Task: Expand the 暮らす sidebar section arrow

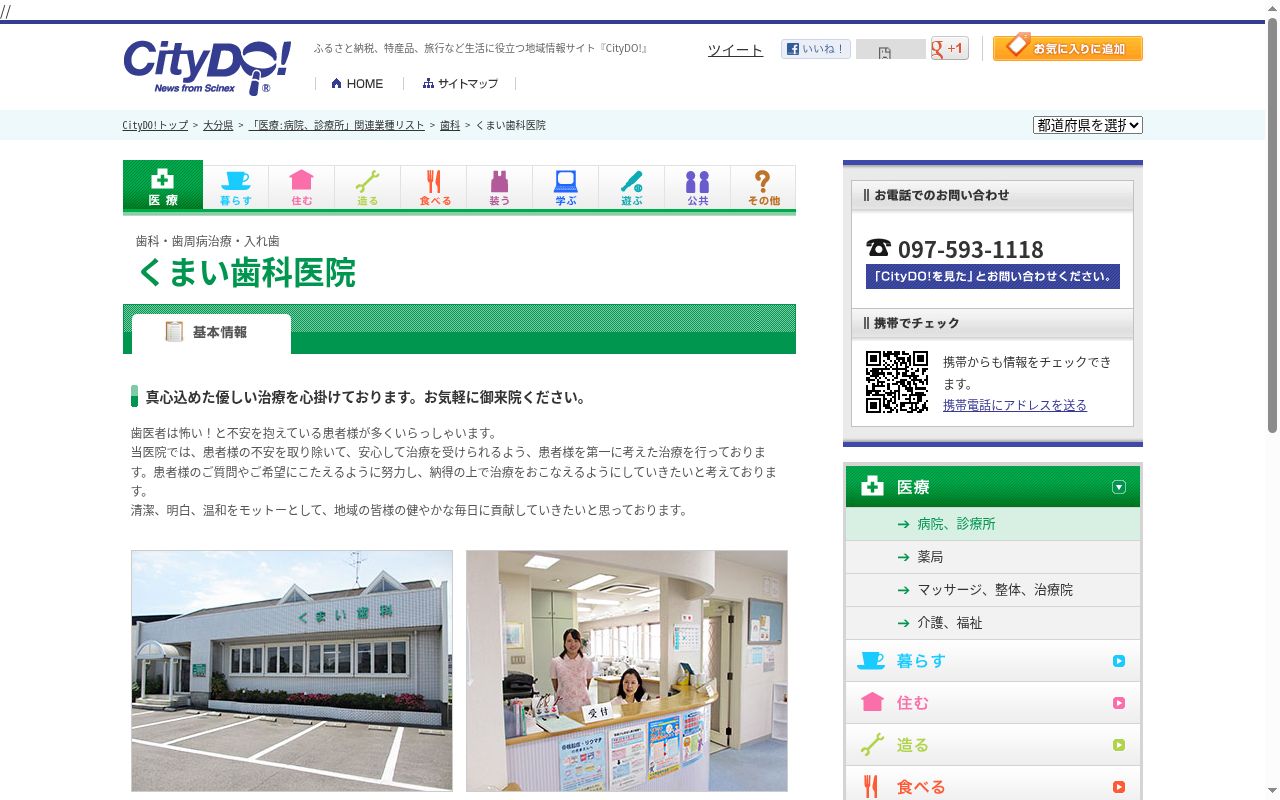Action: pyautogui.click(x=1119, y=661)
